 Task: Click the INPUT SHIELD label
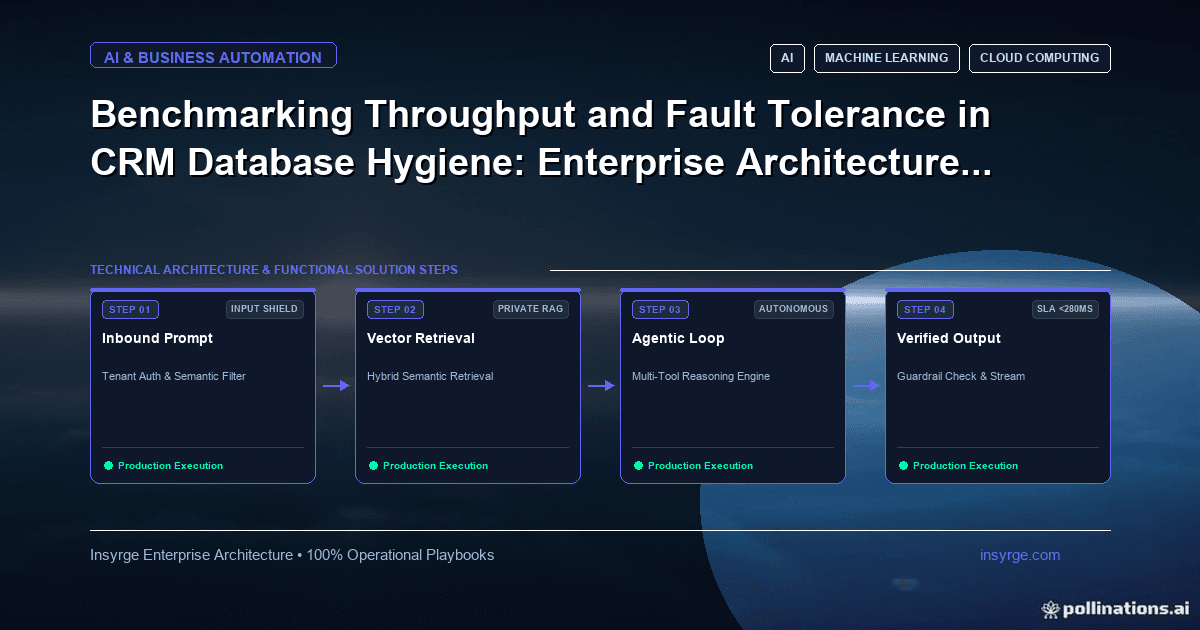pyautogui.click(x=265, y=309)
